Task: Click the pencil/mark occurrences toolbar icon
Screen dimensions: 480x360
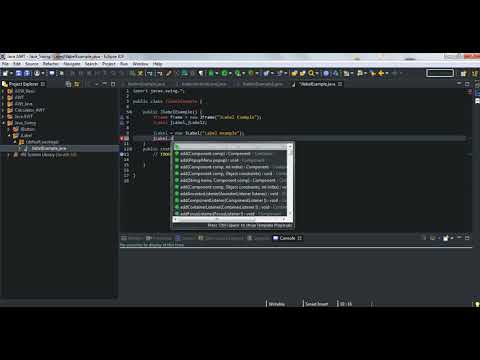Action: coord(169,73)
